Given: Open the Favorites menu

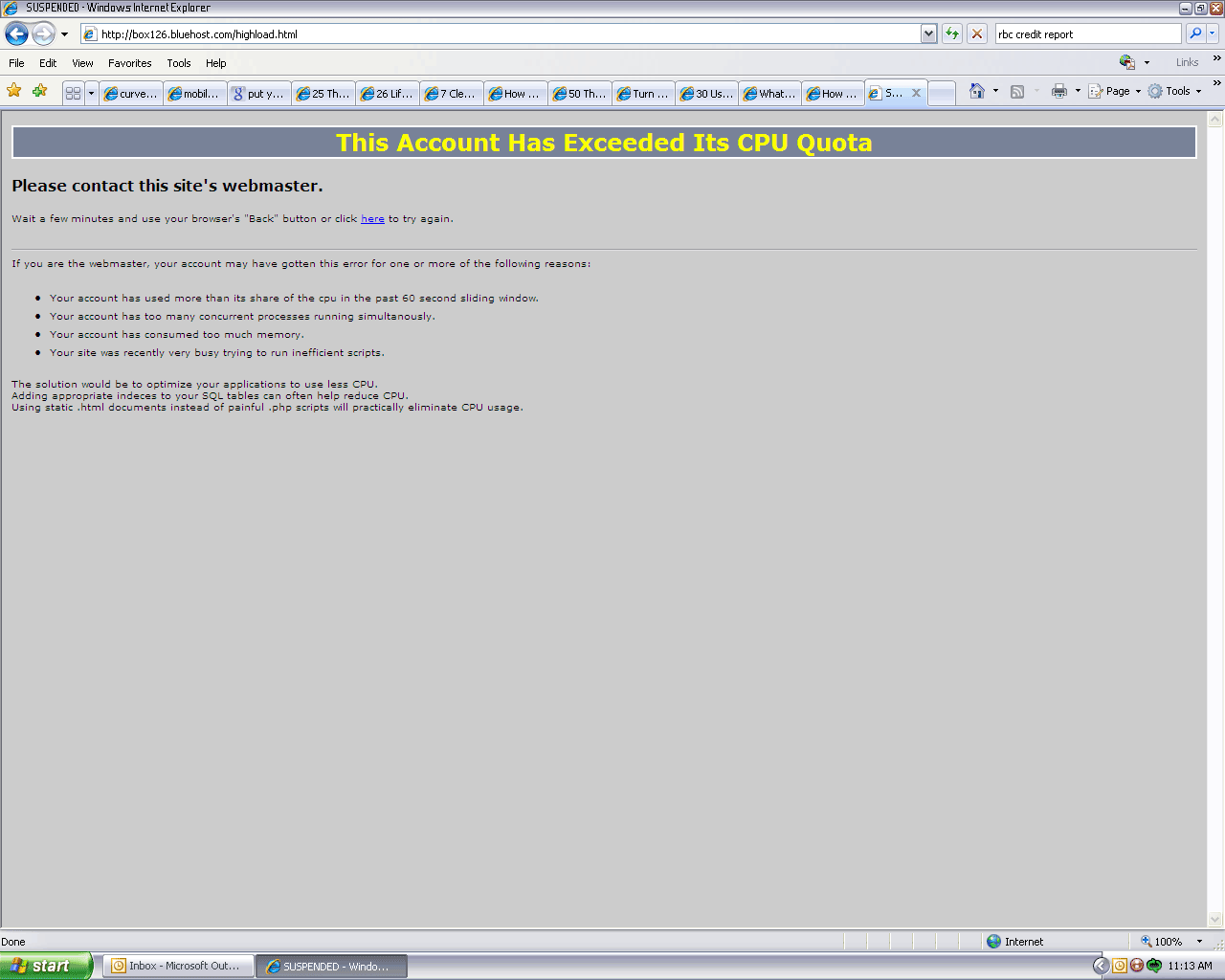Looking at the screenshot, I should point(130,63).
